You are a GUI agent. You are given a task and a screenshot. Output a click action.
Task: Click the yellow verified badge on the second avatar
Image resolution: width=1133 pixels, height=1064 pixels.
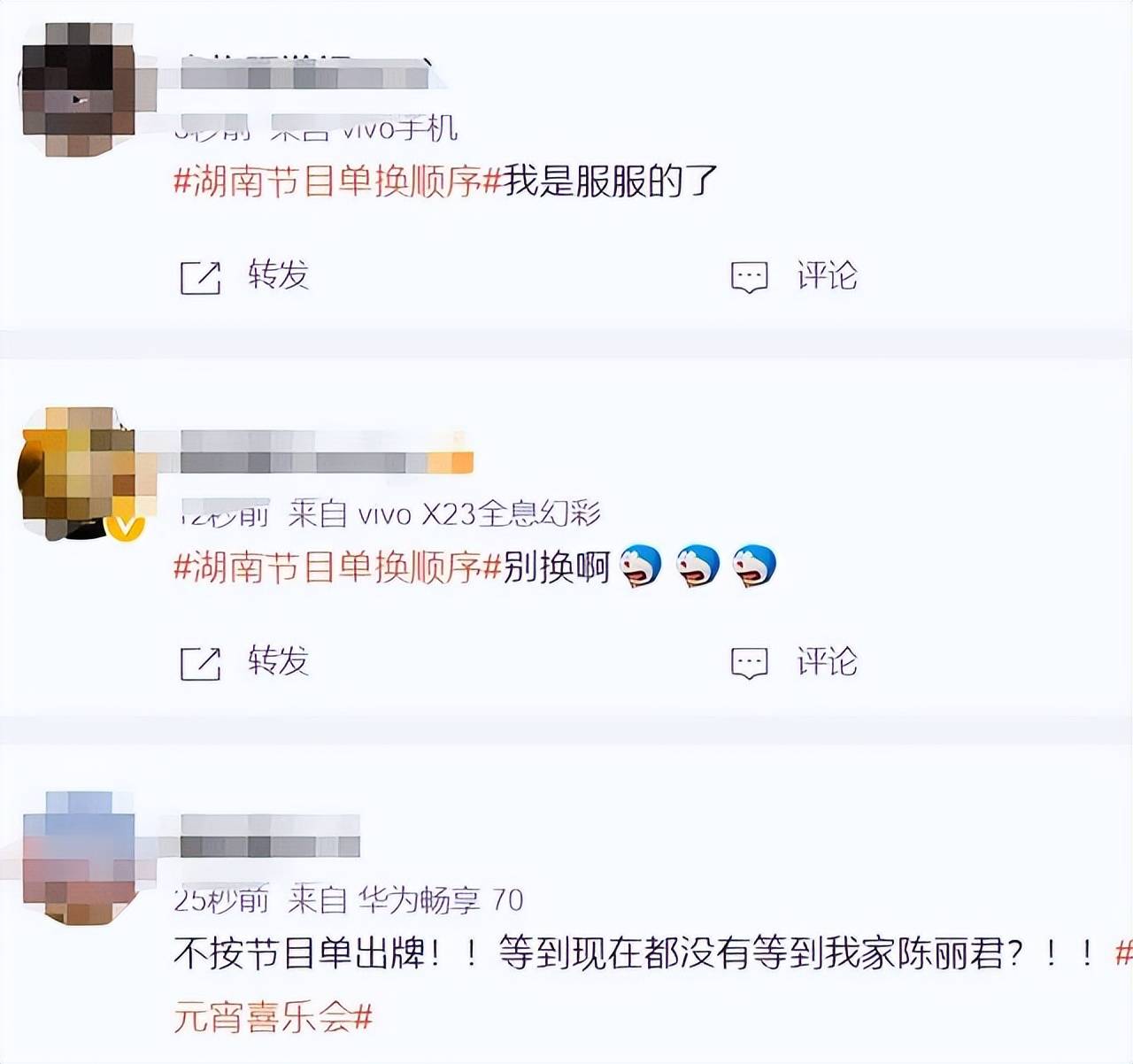coord(126,527)
